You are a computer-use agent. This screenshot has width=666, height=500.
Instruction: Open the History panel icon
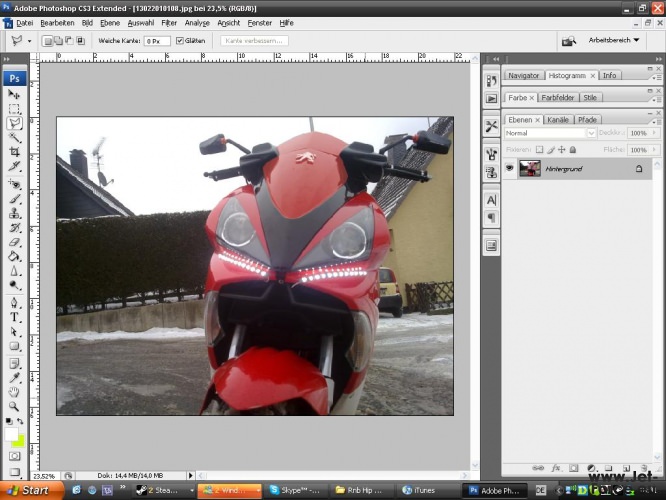click(491, 81)
